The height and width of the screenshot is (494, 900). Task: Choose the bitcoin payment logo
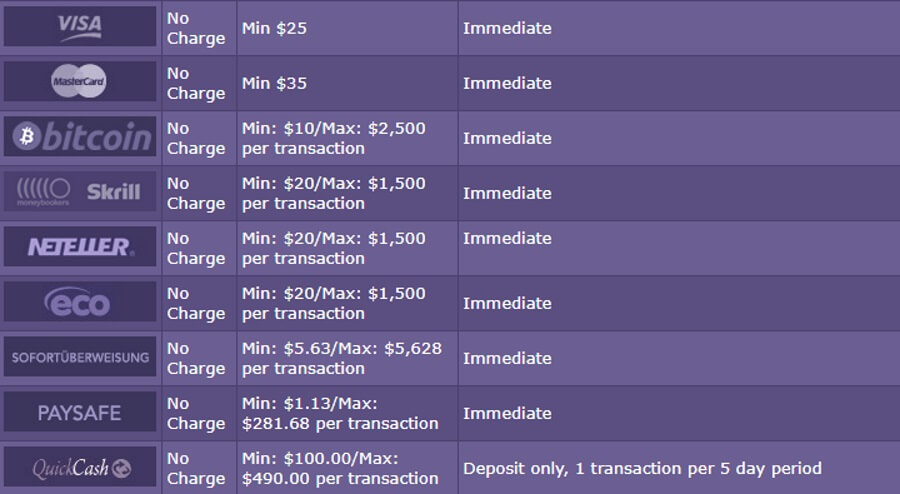pos(80,137)
